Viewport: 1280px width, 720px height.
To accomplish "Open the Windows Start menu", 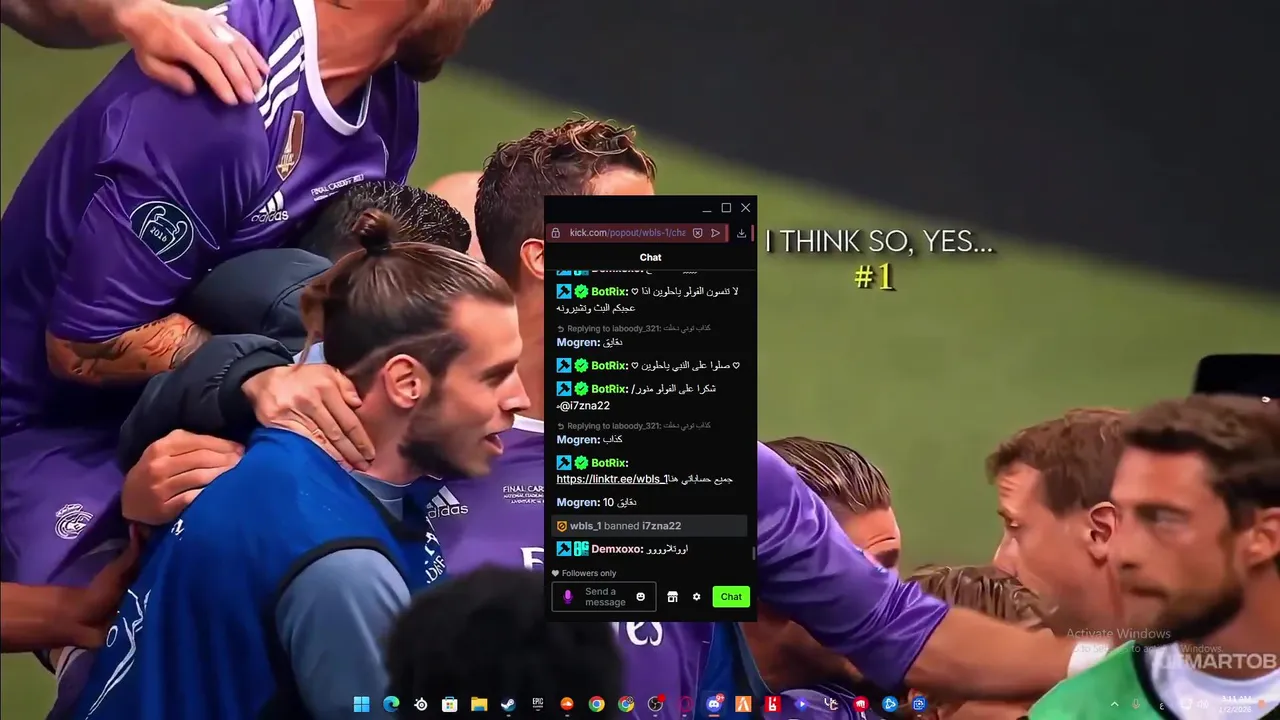I will point(361,704).
